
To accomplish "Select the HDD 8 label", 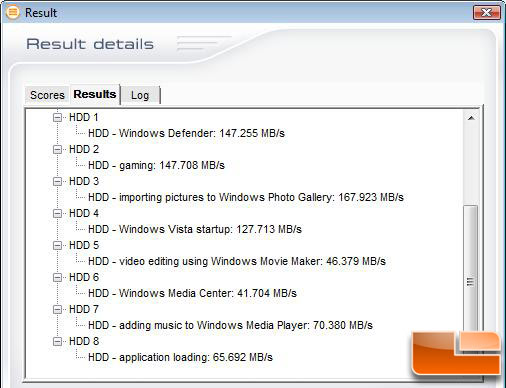I will click(84, 341).
